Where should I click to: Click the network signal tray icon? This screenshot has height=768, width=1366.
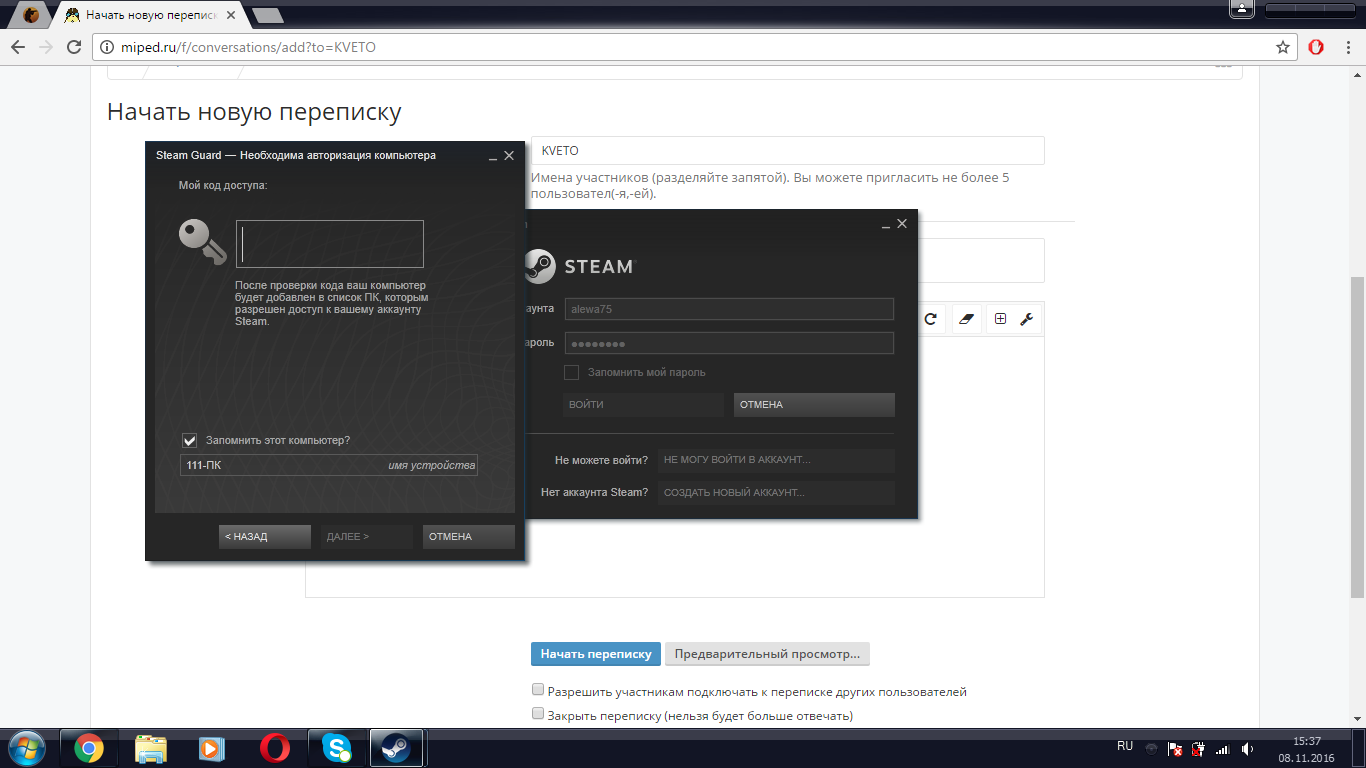click(x=1222, y=749)
